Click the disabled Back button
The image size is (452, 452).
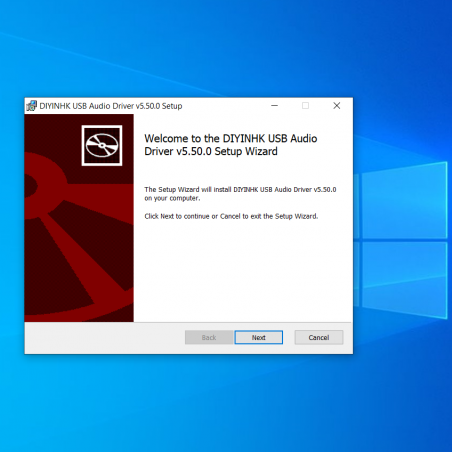pyautogui.click(x=209, y=337)
